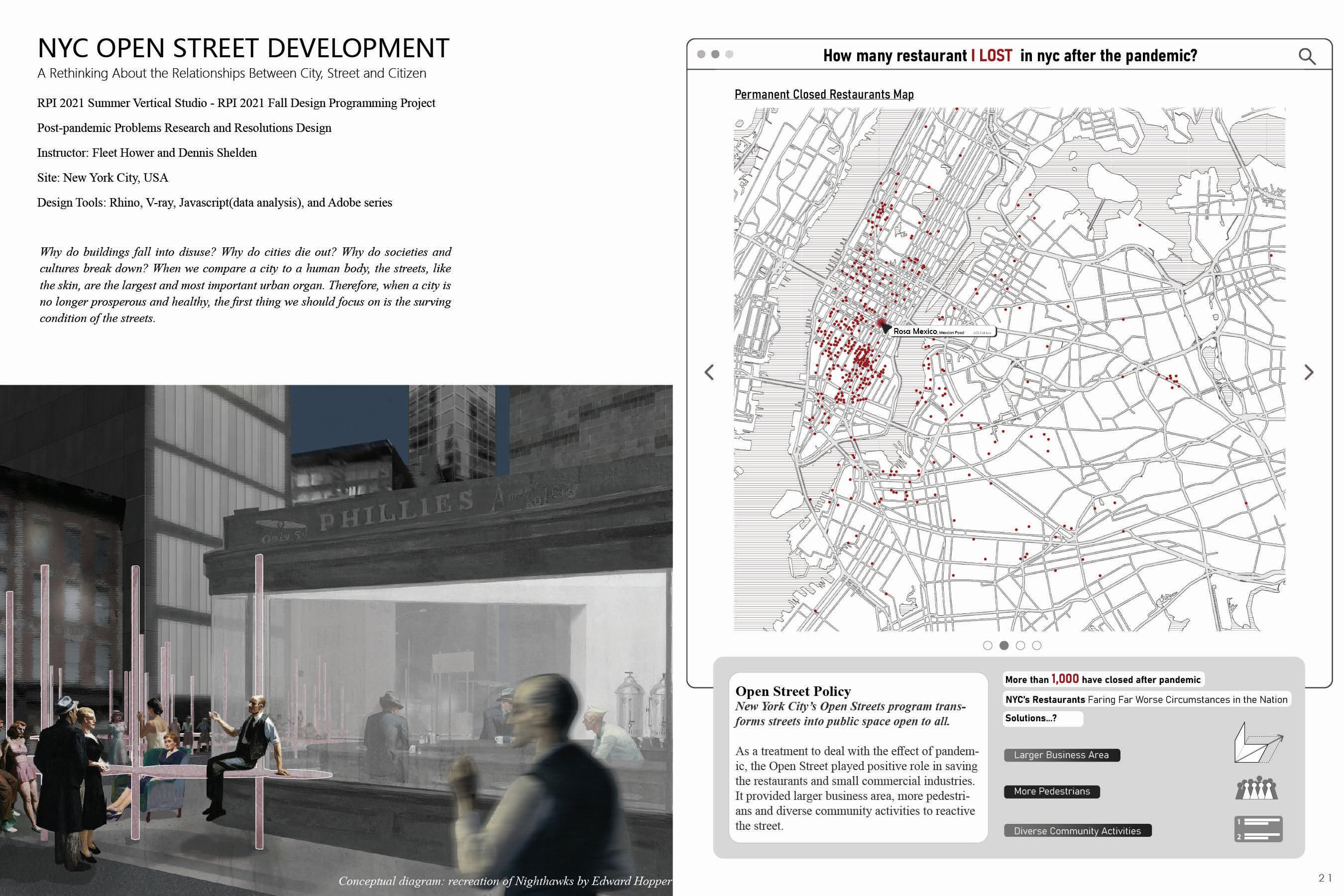The height and width of the screenshot is (896, 1344).
Task: Click the first gray window dot
Action: tap(701, 54)
